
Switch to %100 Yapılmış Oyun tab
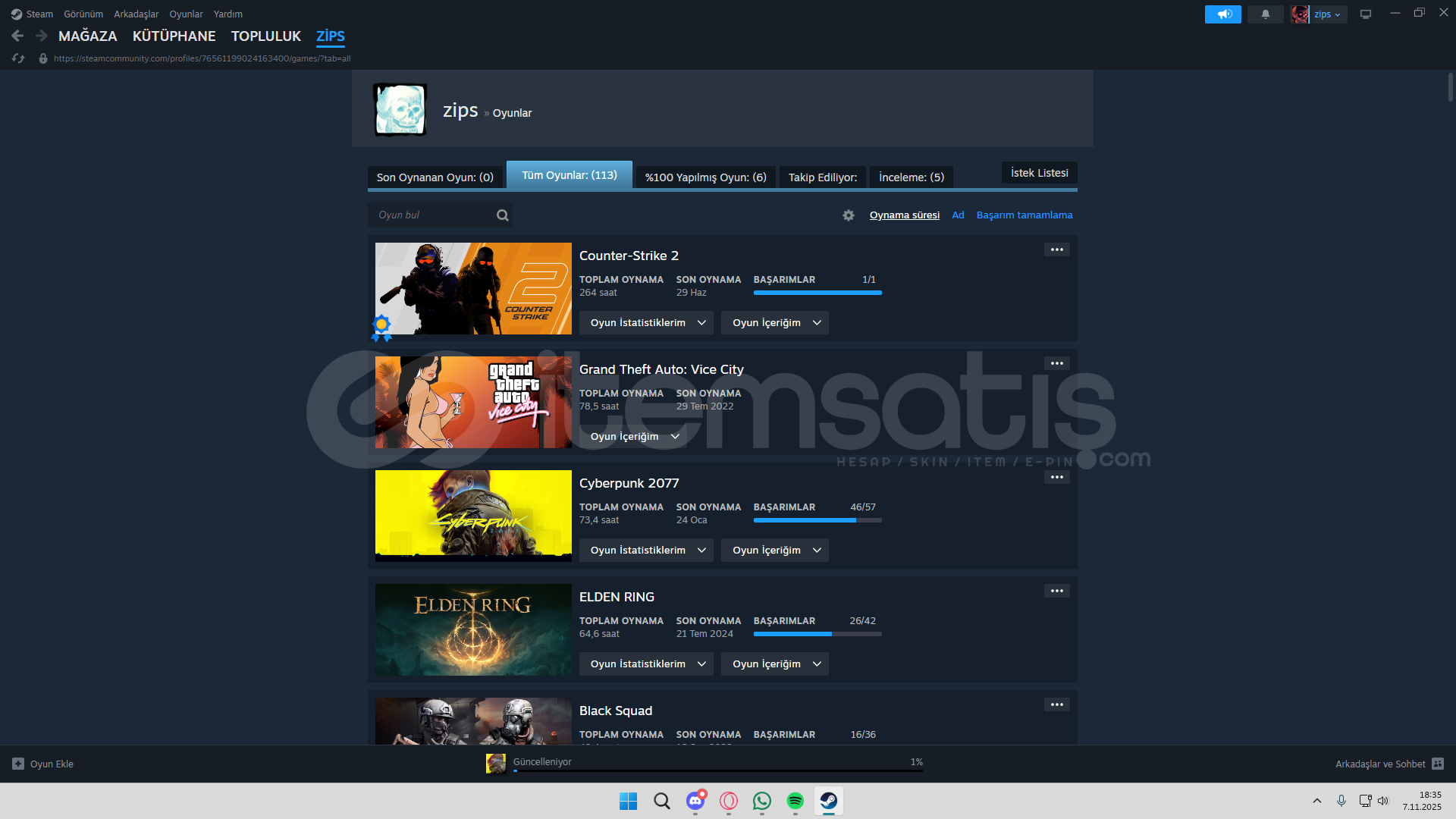[x=705, y=177]
